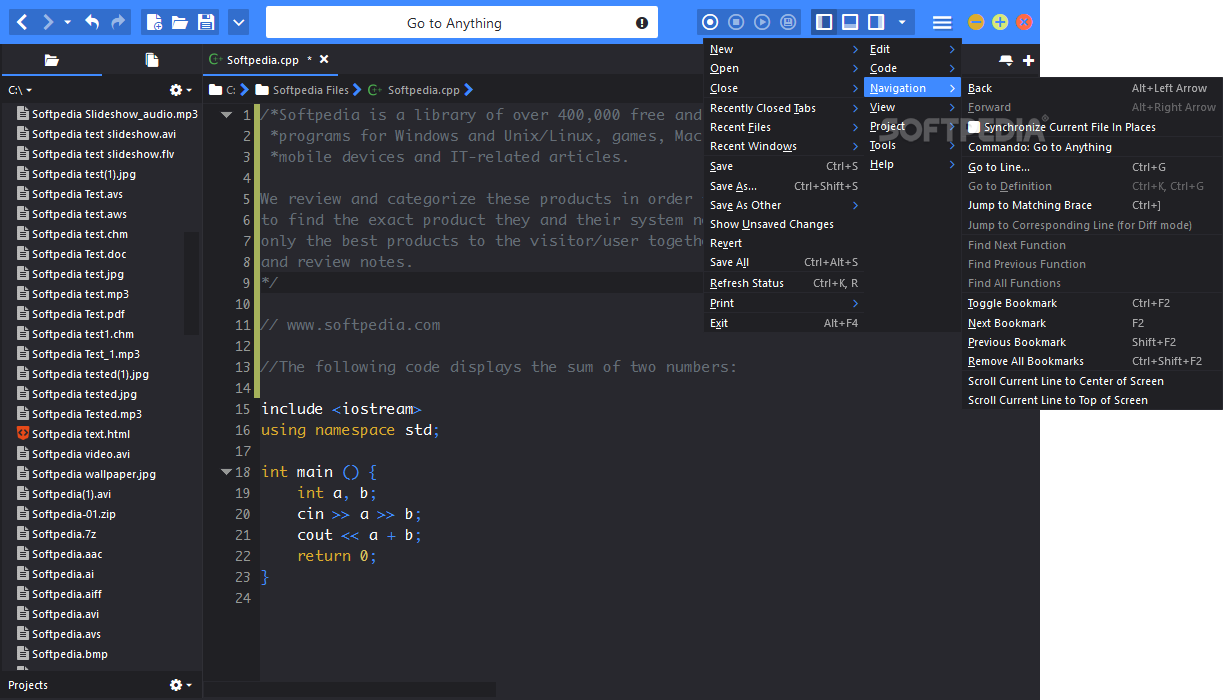1223x700 pixels.
Task: Toggle the right pane visibility
Action: pos(876,22)
